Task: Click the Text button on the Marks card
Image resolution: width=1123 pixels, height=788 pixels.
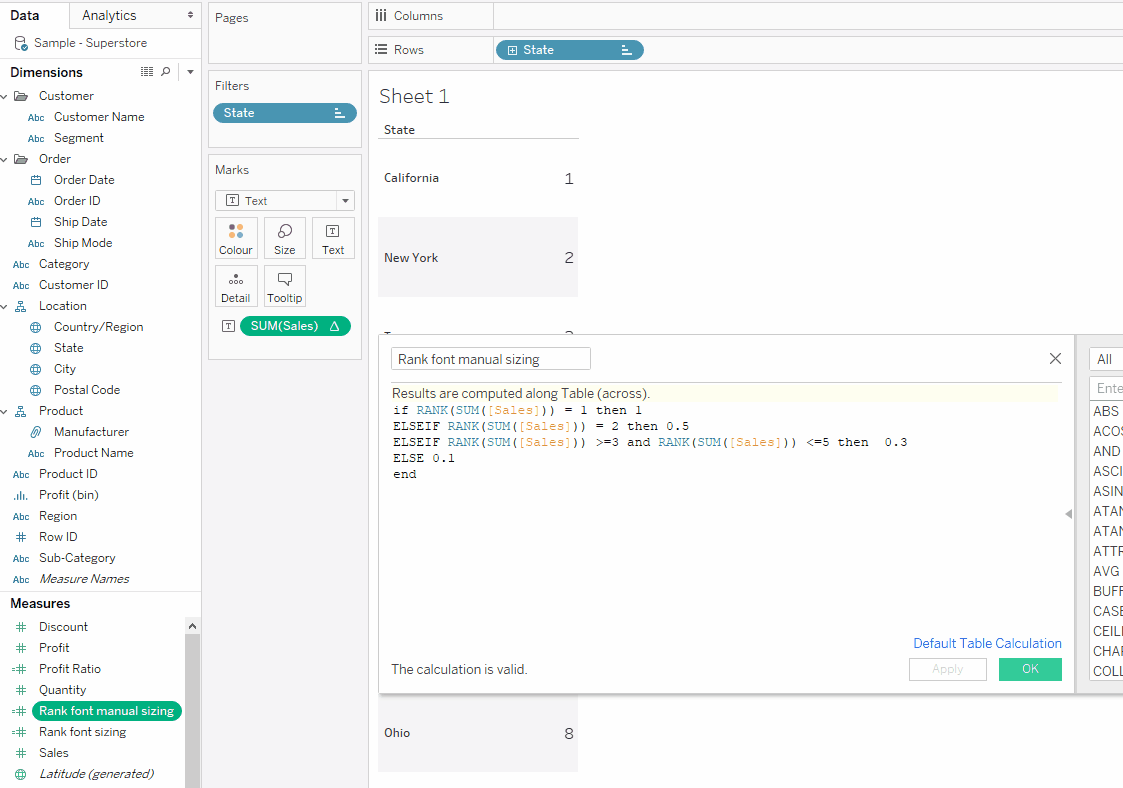Action: [333, 238]
